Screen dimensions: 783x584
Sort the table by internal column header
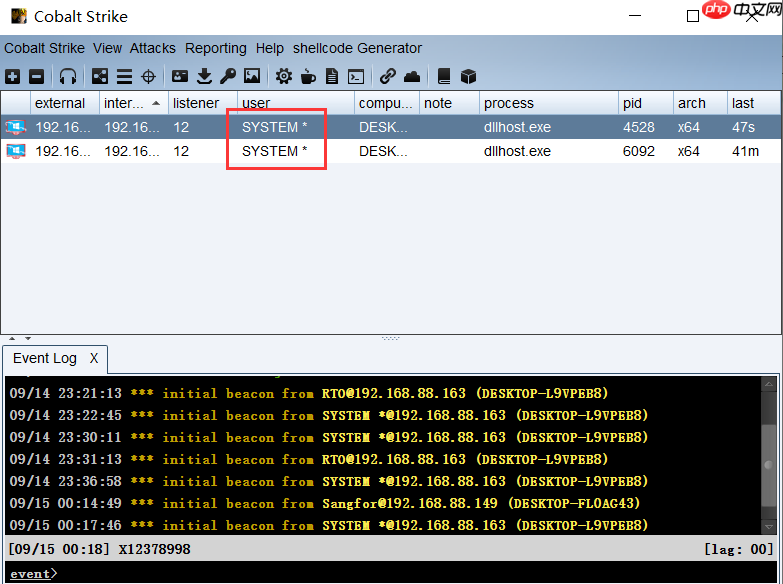pos(125,103)
